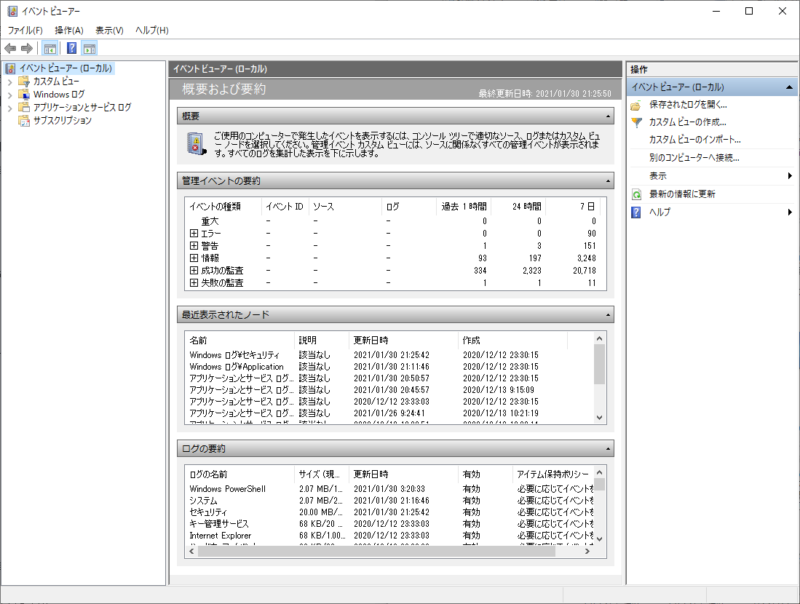Click the 最新の情報に更新 refresh icon
Image resolution: width=800 pixels, height=604 pixels.
click(636, 194)
